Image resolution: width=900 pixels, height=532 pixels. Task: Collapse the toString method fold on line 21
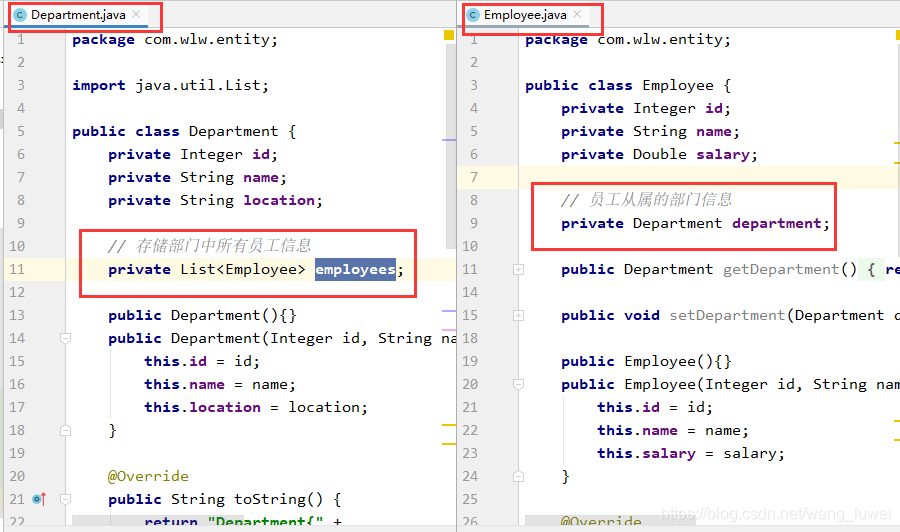coord(65,499)
